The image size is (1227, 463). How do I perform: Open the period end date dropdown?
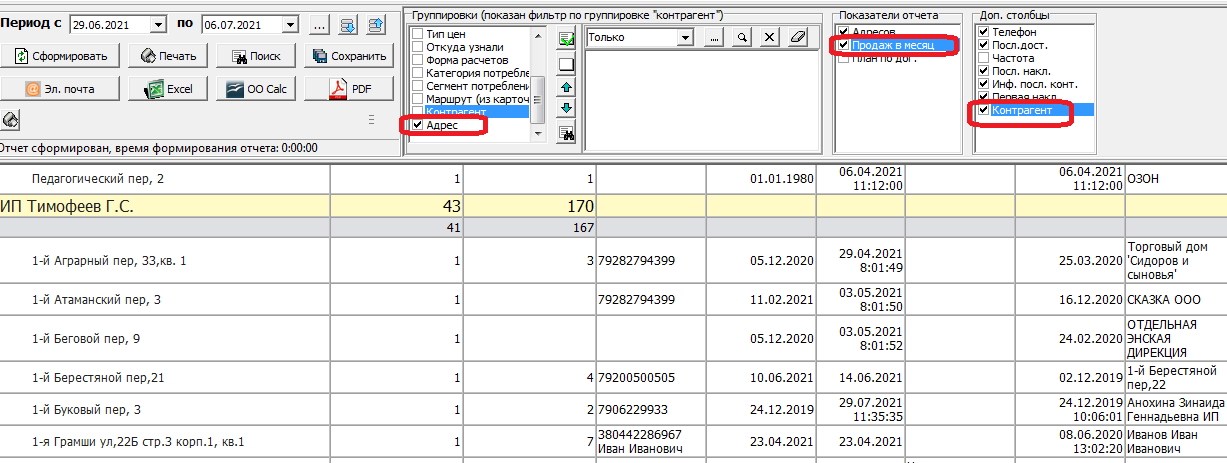point(290,24)
